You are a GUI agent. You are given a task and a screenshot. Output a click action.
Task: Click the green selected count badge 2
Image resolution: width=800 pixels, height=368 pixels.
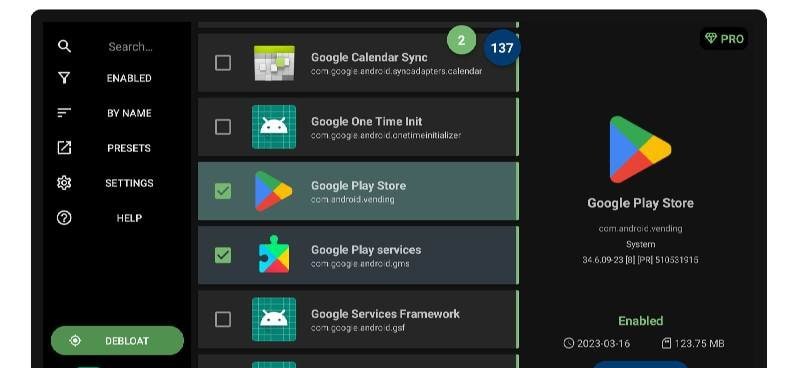pos(461,40)
